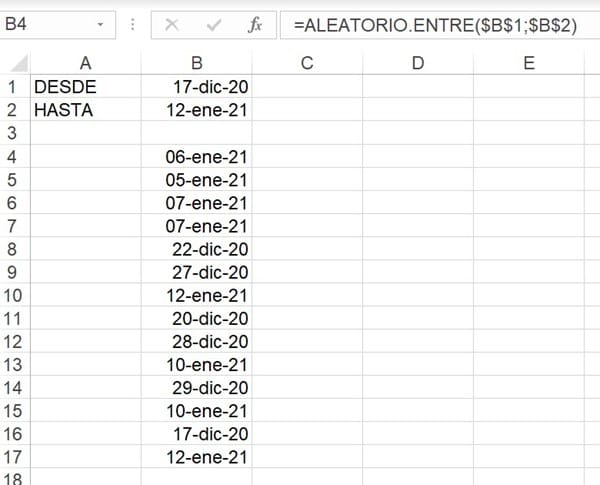
Task: Select row 10 header
Action: click(12, 296)
